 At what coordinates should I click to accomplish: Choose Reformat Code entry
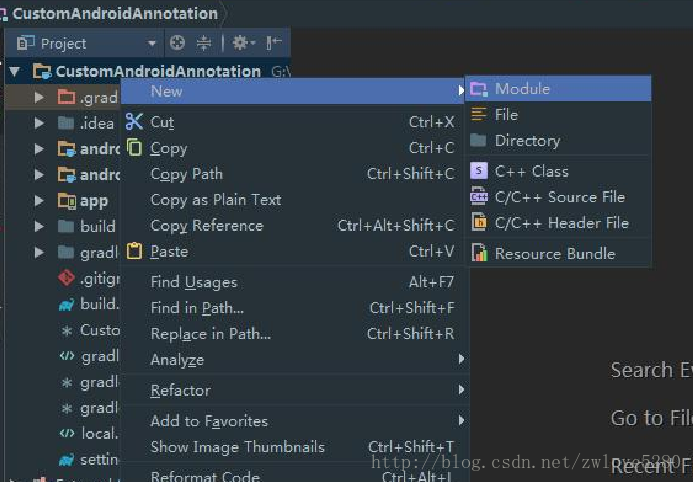tap(293, 476)
